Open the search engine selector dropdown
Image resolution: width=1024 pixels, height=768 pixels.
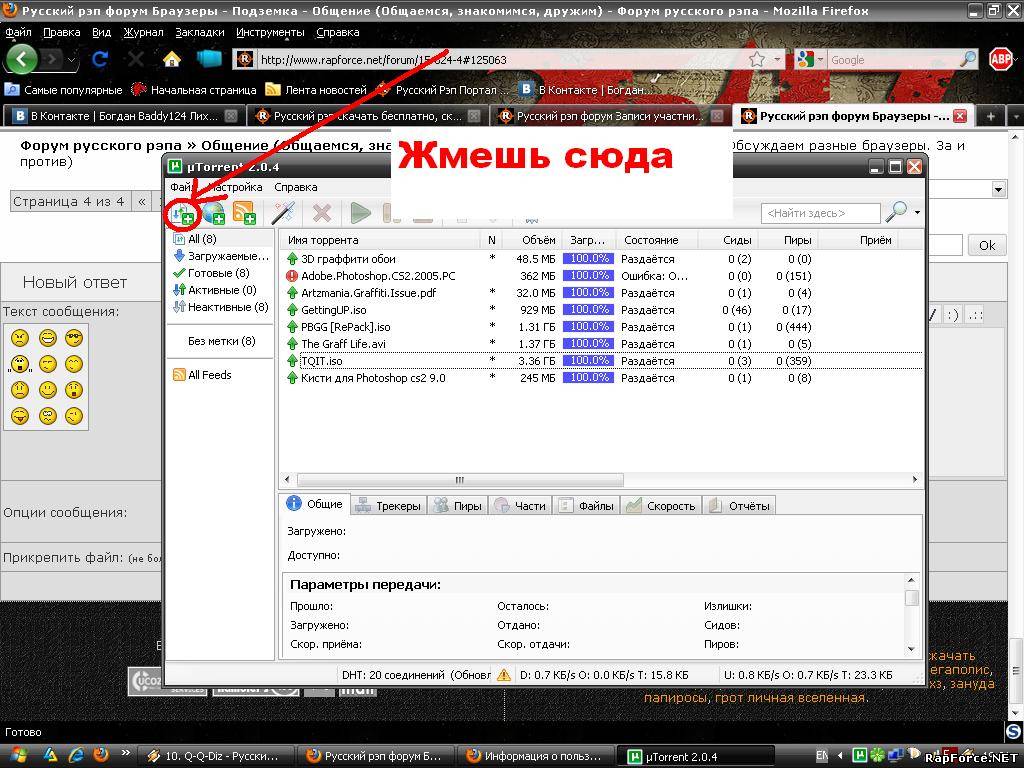click(820, 59)
